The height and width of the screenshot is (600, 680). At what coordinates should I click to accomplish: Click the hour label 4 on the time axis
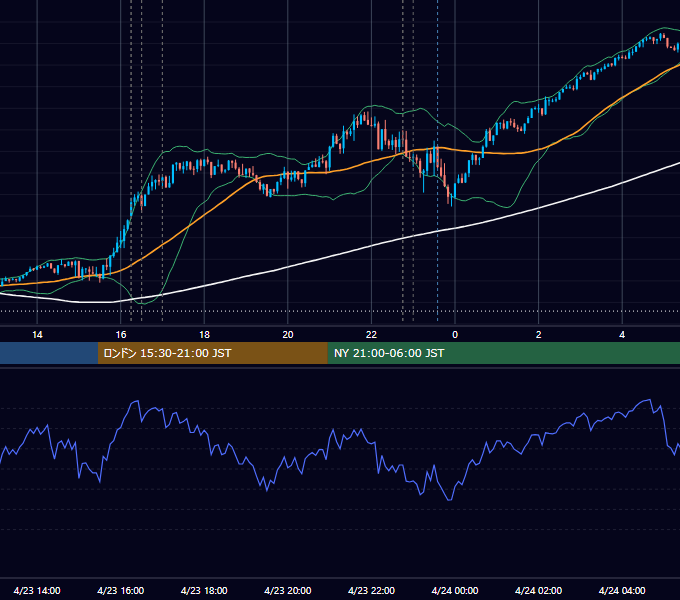point(622,335)
